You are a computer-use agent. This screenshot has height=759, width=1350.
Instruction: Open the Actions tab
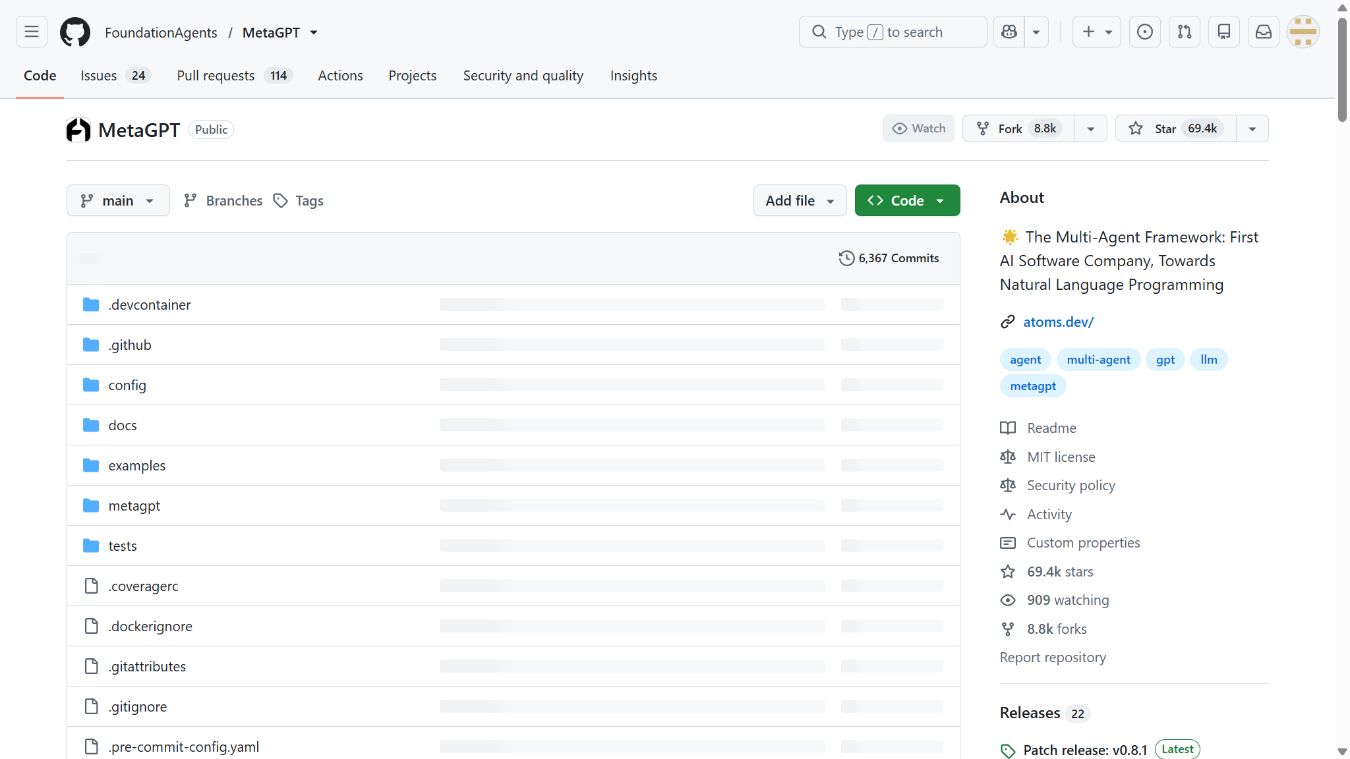point(340,76)
